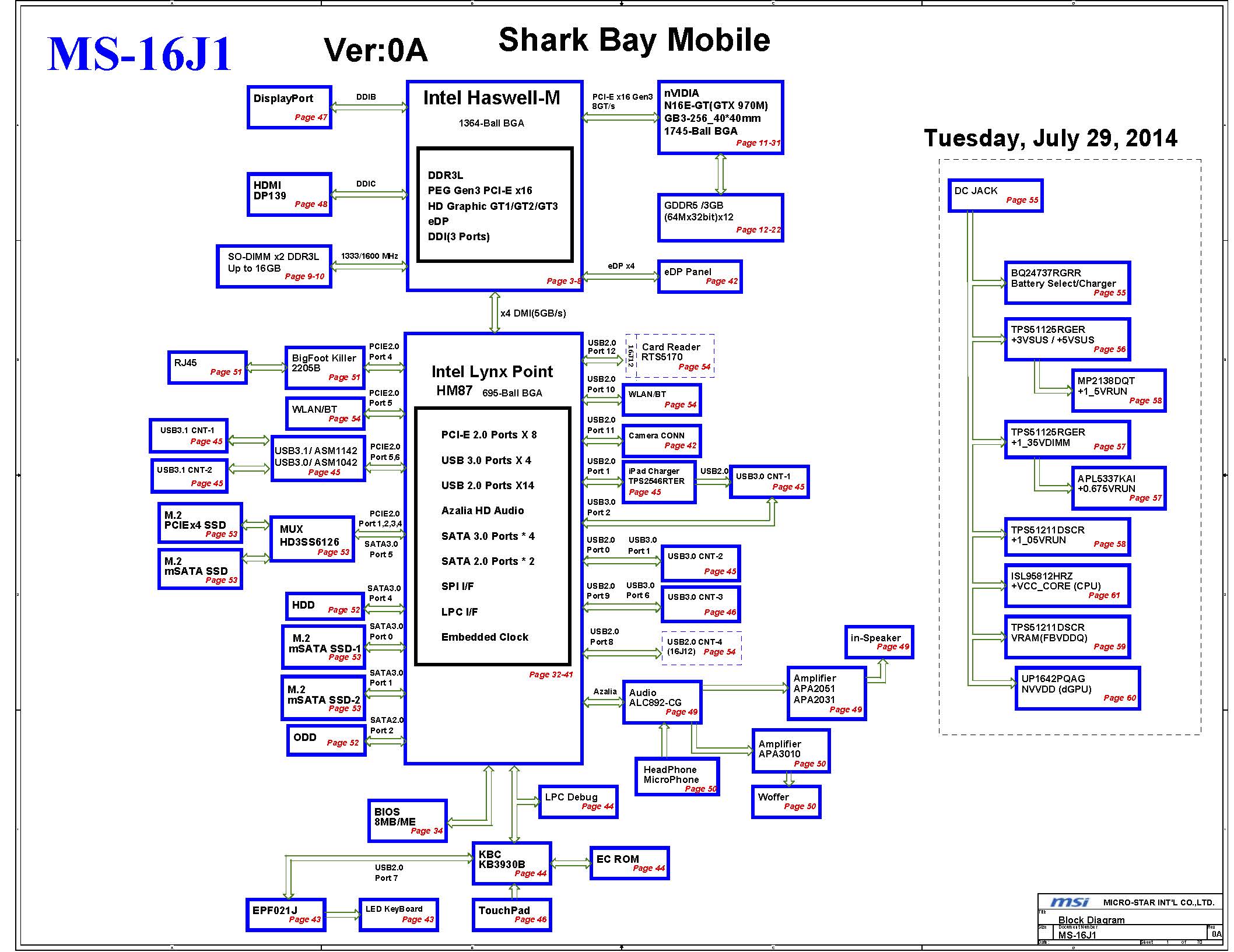Click the Block Diagram title field
This screenshot has height=952, width=1234.
pyautogui.click(x=1091, y=920)
